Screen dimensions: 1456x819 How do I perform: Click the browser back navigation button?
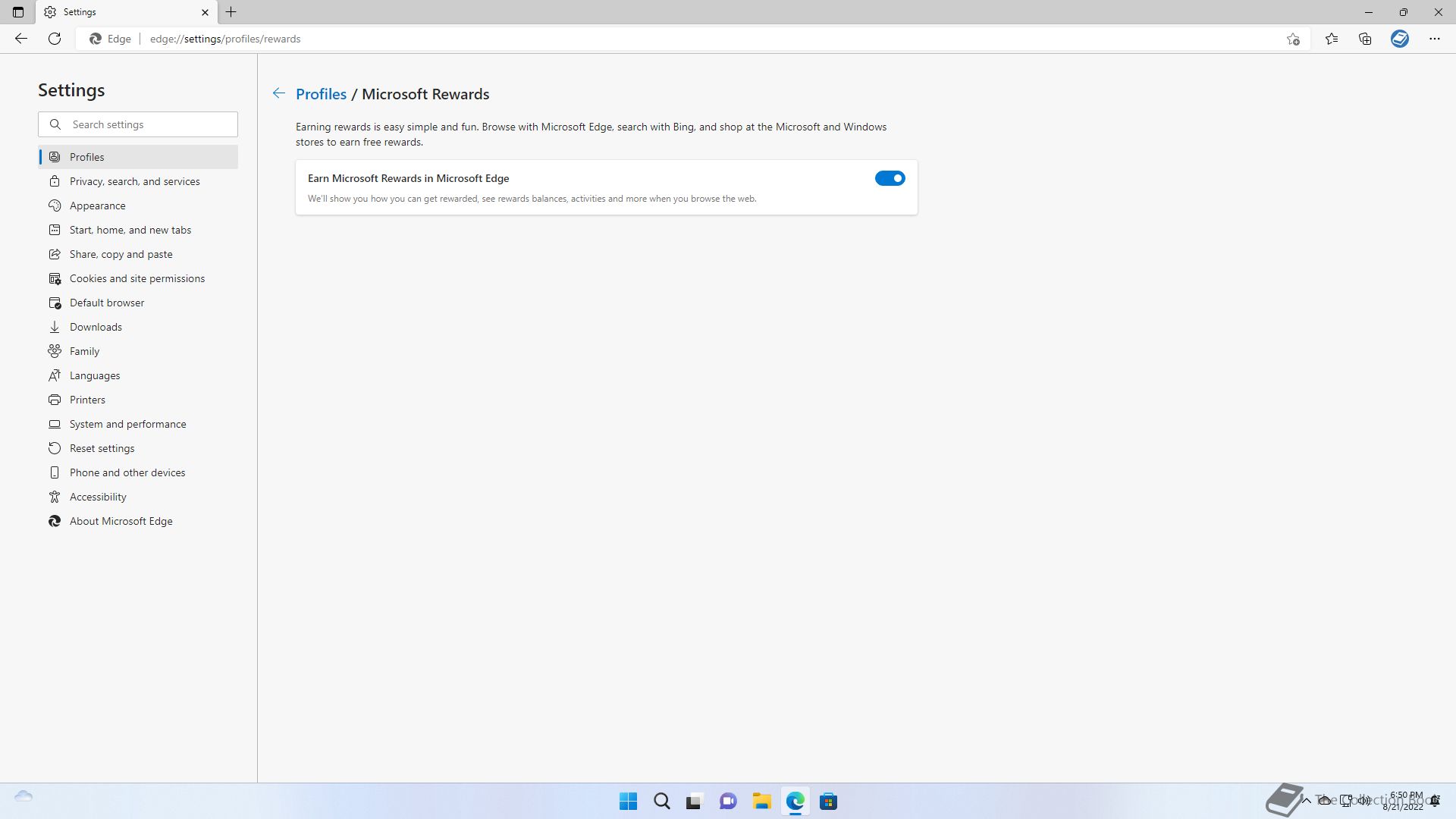tap(21, 39)
